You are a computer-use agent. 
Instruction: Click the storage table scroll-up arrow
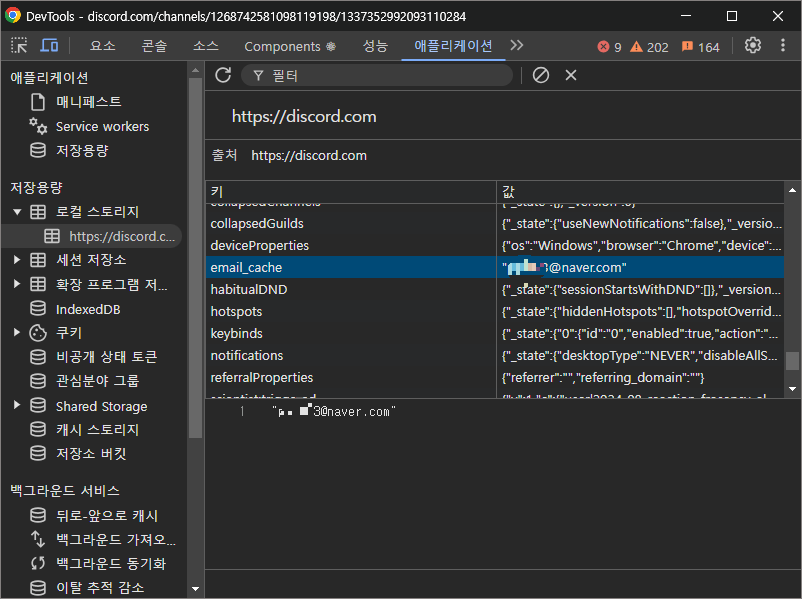click(792, 190)
